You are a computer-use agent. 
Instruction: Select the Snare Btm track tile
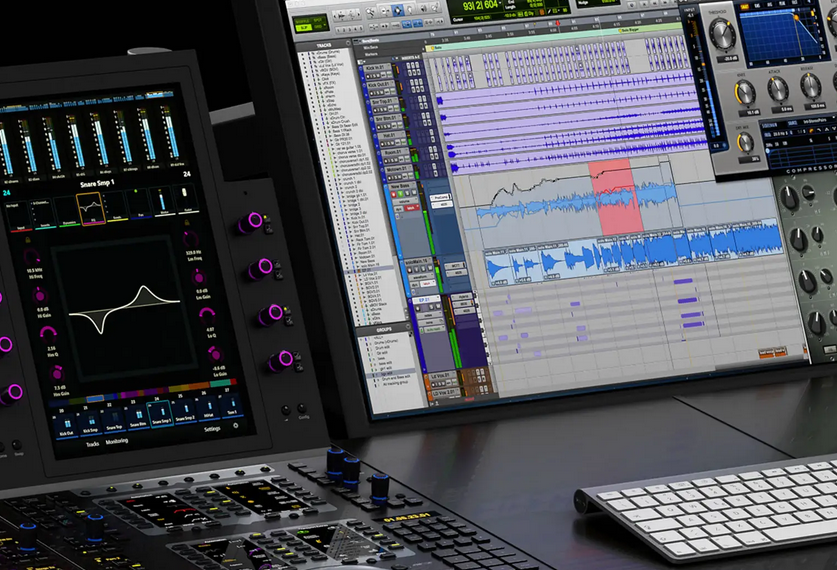[139, 418]
